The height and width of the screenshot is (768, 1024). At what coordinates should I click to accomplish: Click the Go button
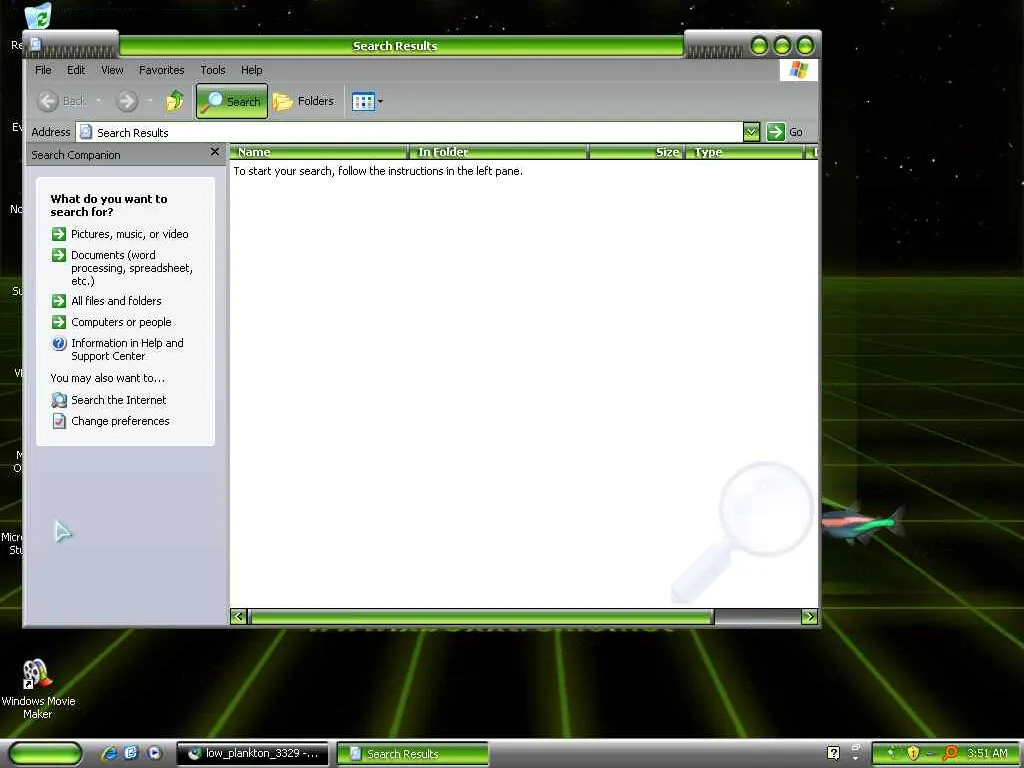point(785,132)
